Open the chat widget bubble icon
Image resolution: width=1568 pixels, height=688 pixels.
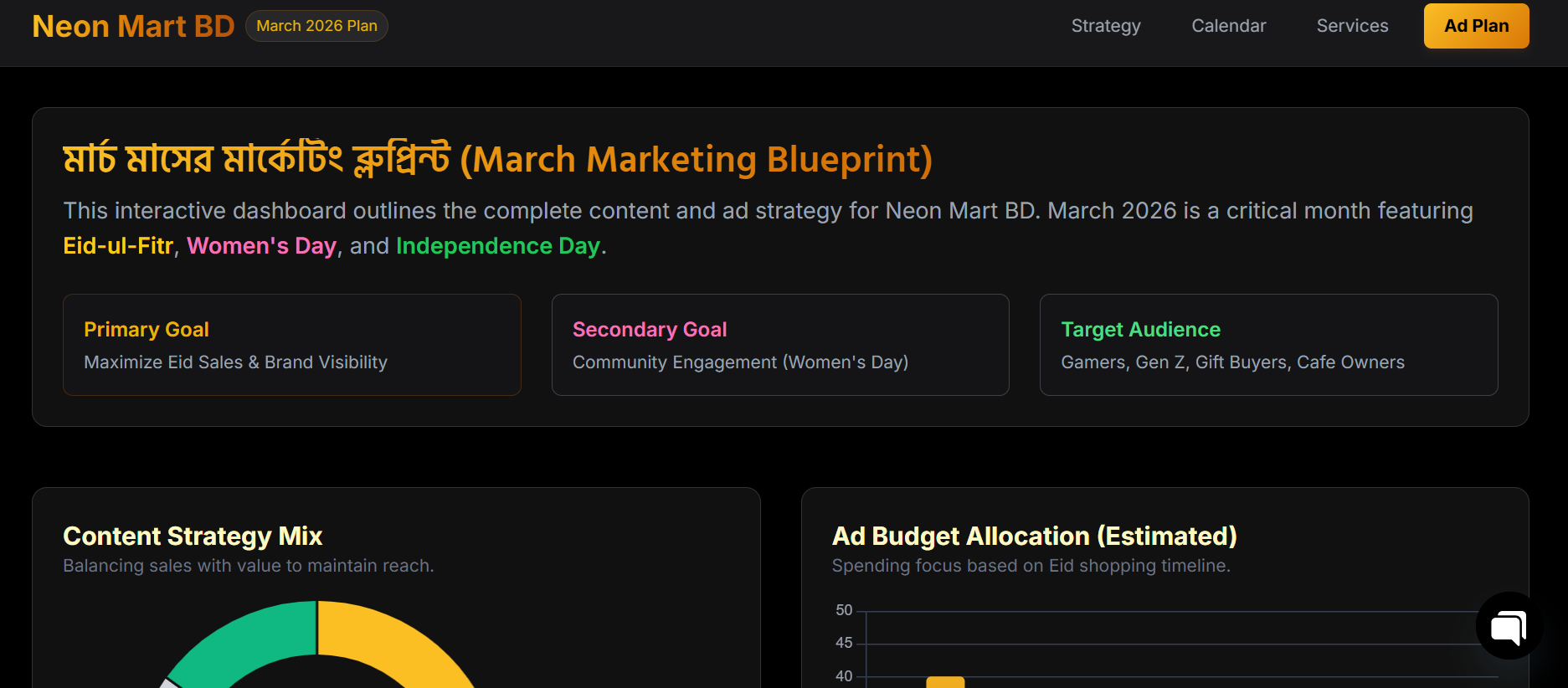(x=1509, y=626)
